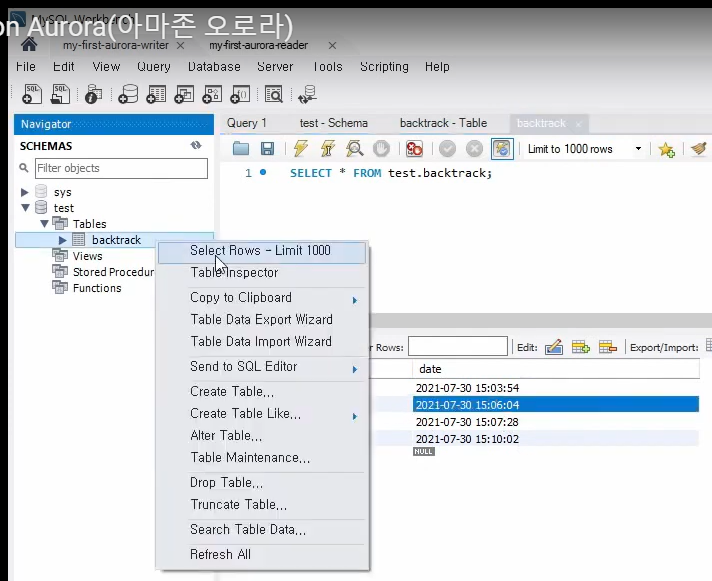This screenshot has height=581, width=712.
Task: Launch Table Data Import Wizard
Action: click(262, 341)
